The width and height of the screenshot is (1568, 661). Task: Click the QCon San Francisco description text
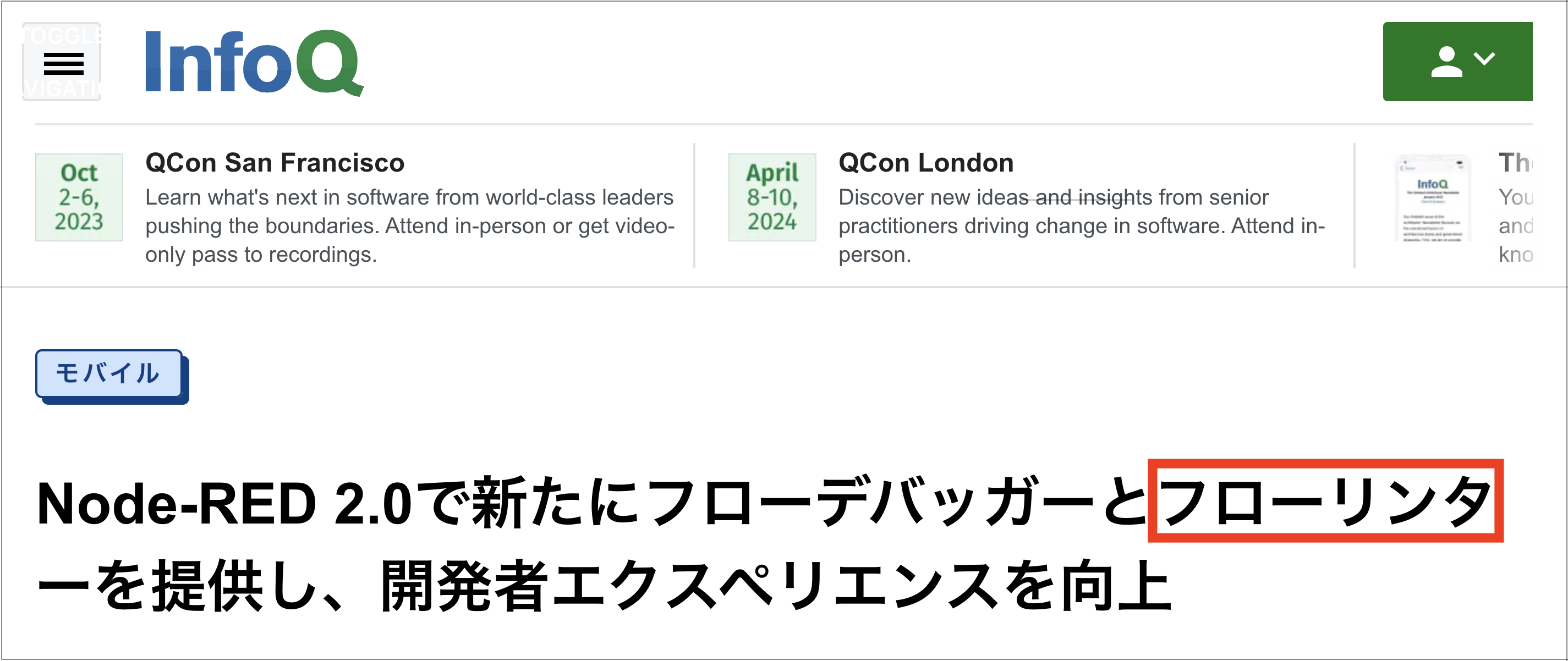[x=409, y=226]
